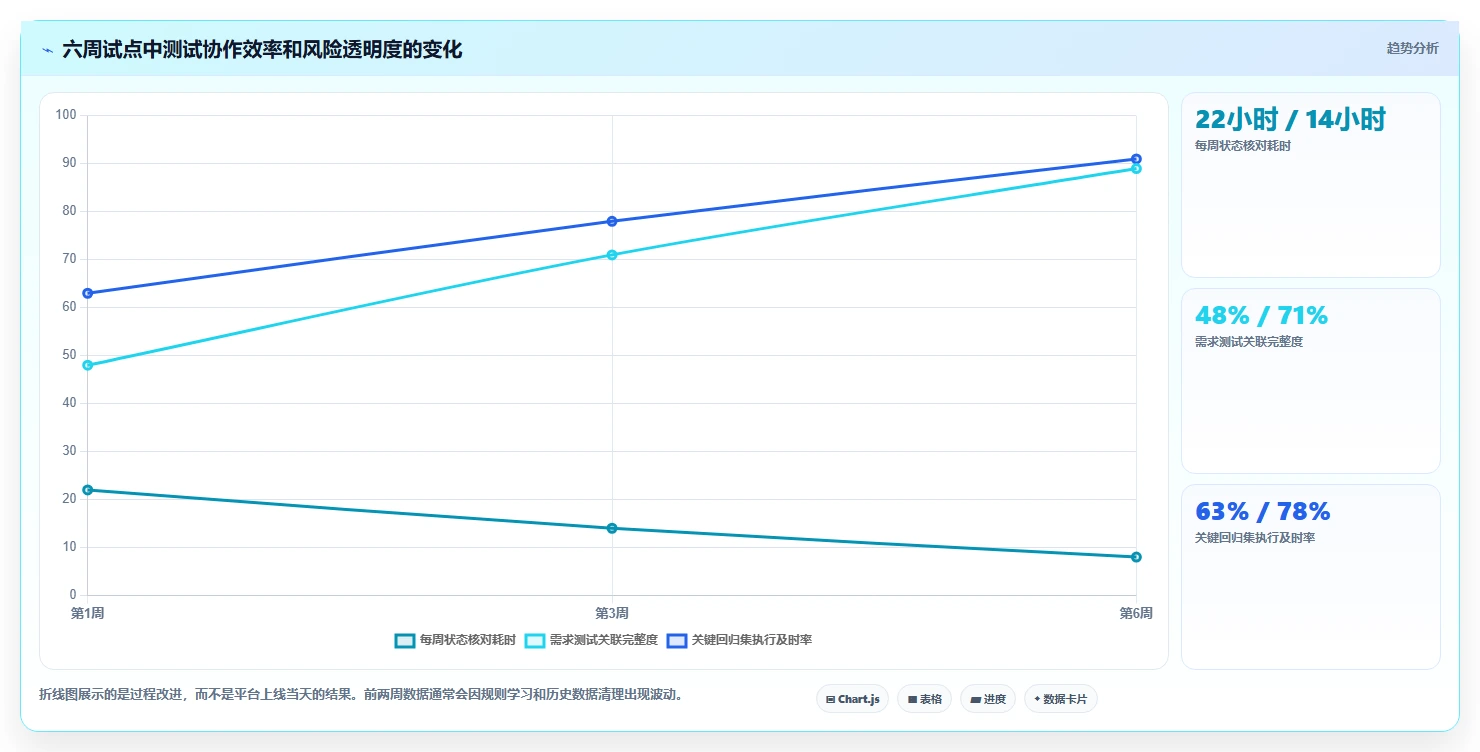The height and width of the screenshot is (752, 1480).
Task: Click the chart title 六周试点中测试协作效率和风险透明度的变化
Action: [x=262, y=50]
